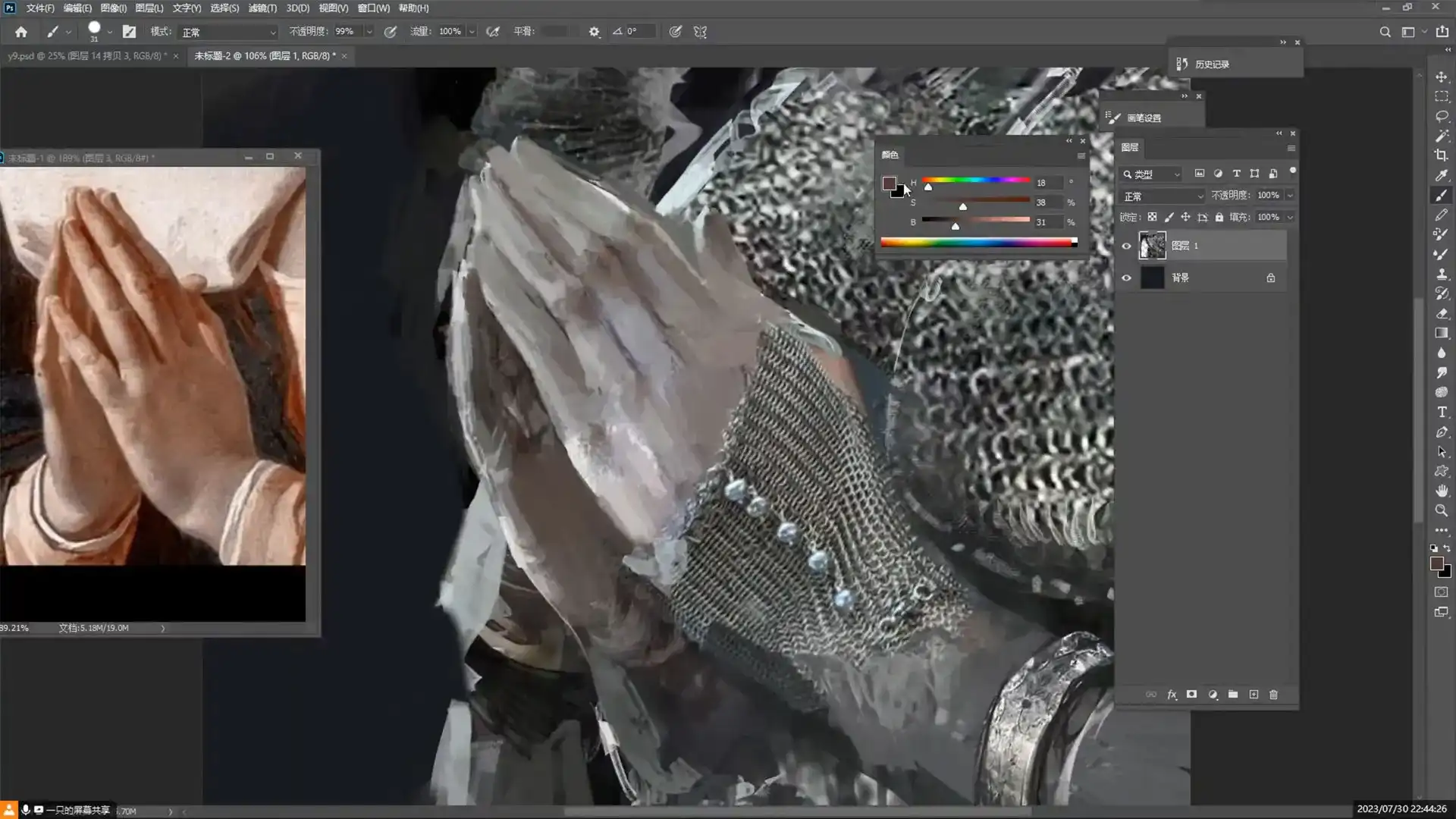Select the Gradient tool

[x=1441, y=333]
